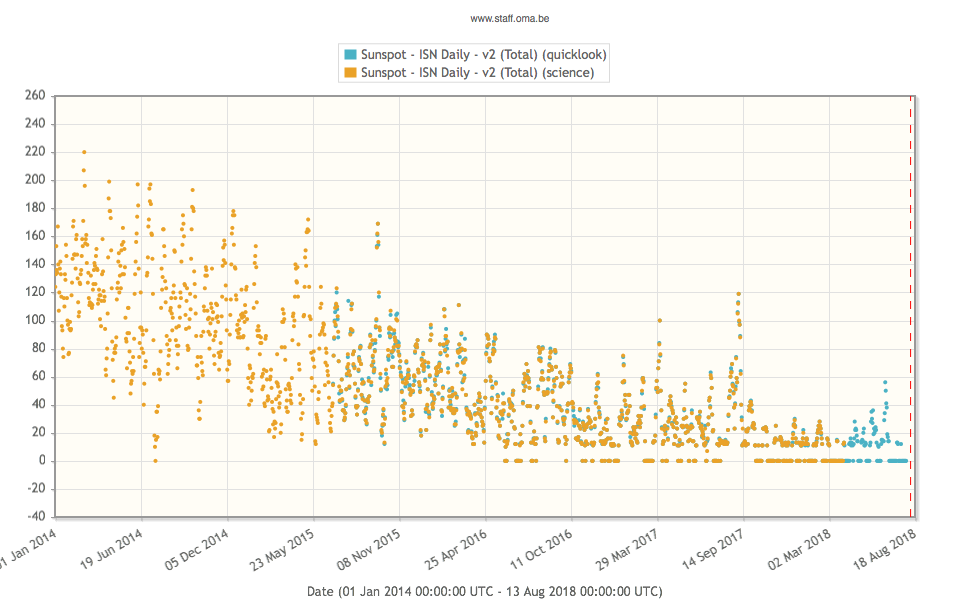The width and height of the screenshot is (970, 600).
Task: Click the y-axis label -40
Action: [36, 516]
